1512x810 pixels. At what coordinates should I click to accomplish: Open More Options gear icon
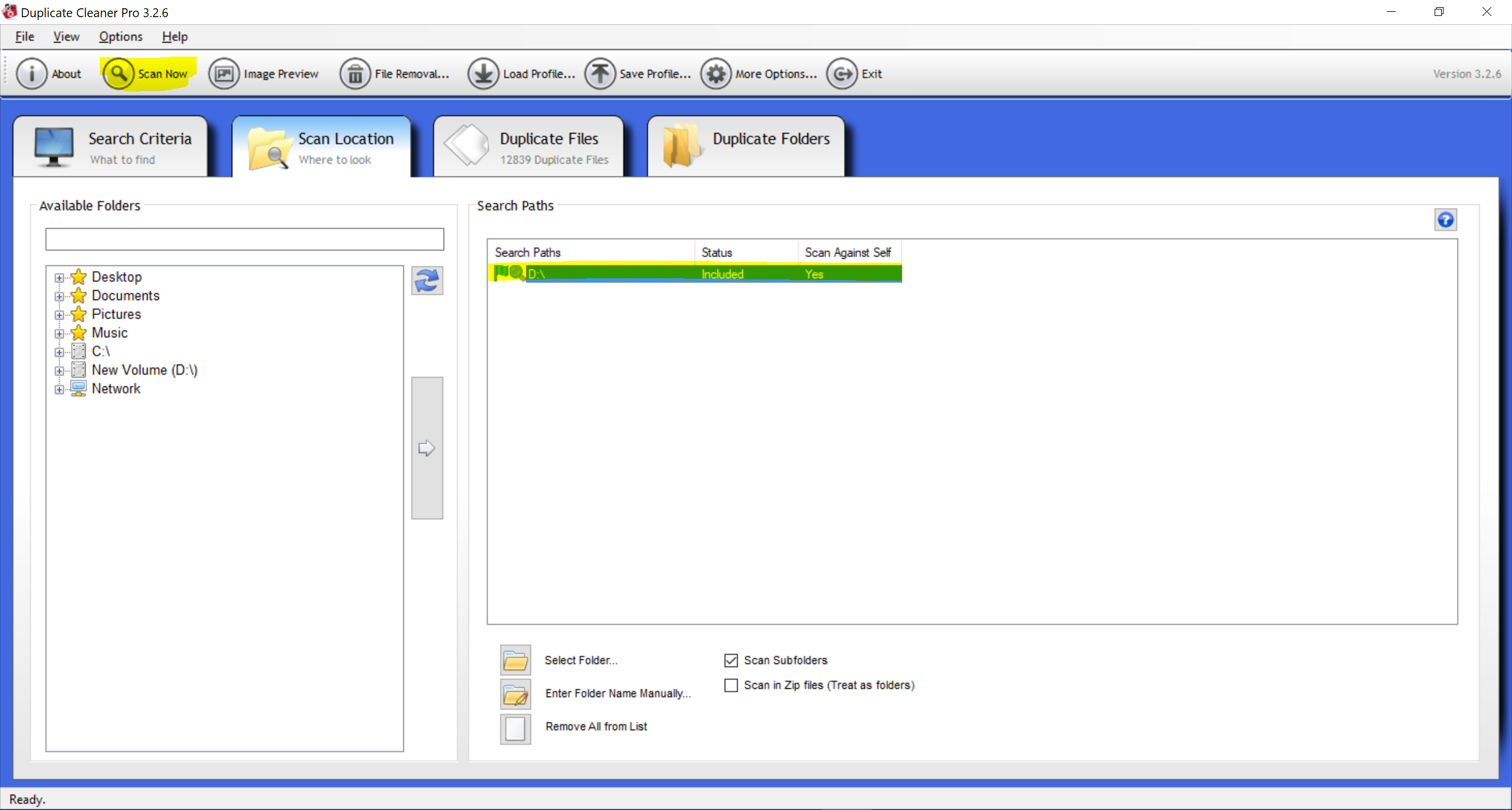pyautogui.click(x=715, y=74)
